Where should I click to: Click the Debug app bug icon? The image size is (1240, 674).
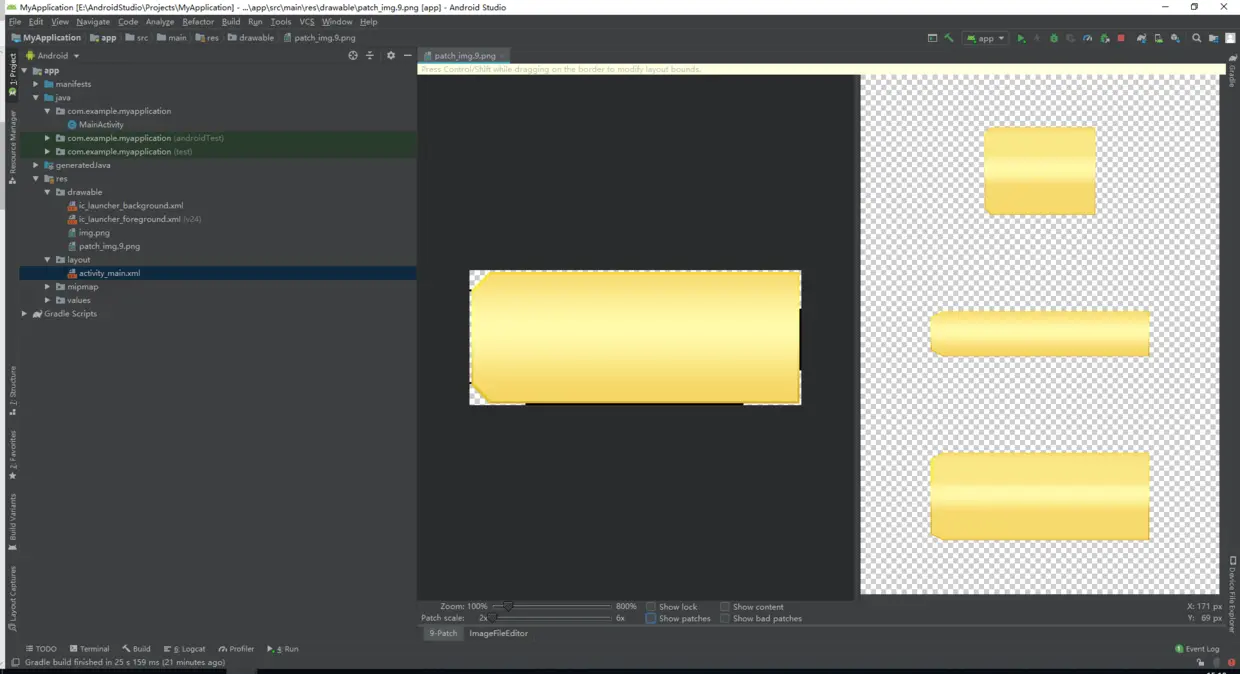click(x=1054, y=38)
